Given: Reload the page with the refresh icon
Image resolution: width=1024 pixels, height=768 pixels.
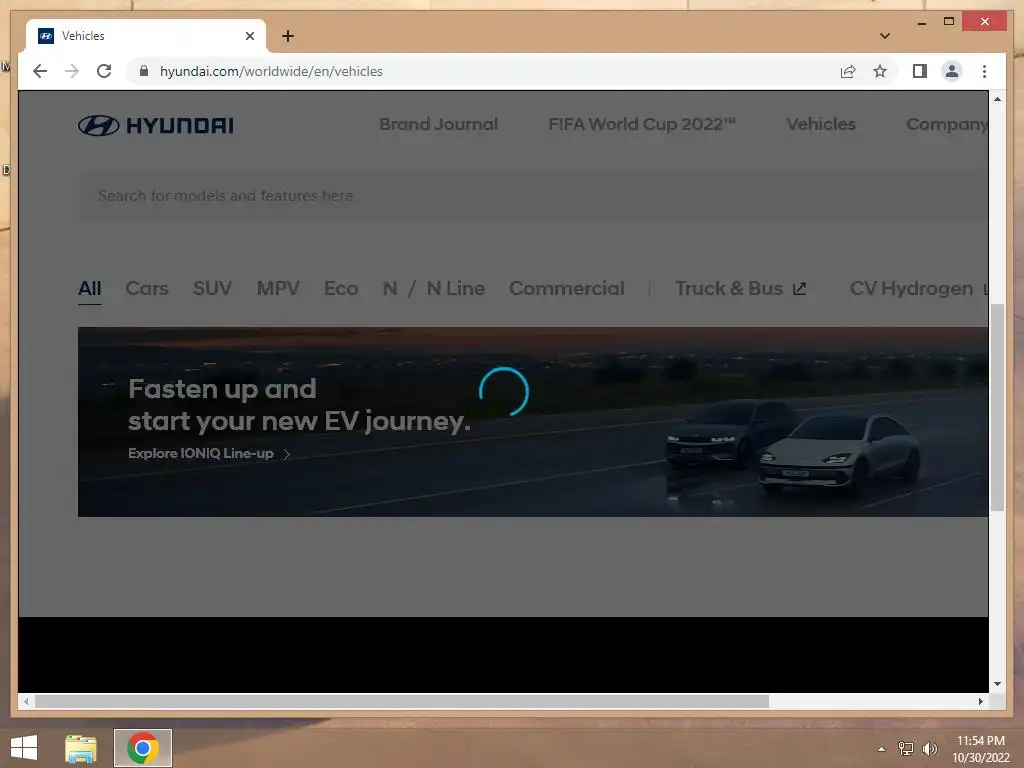Looking at the screenshot, I should [x=104, y=71].
